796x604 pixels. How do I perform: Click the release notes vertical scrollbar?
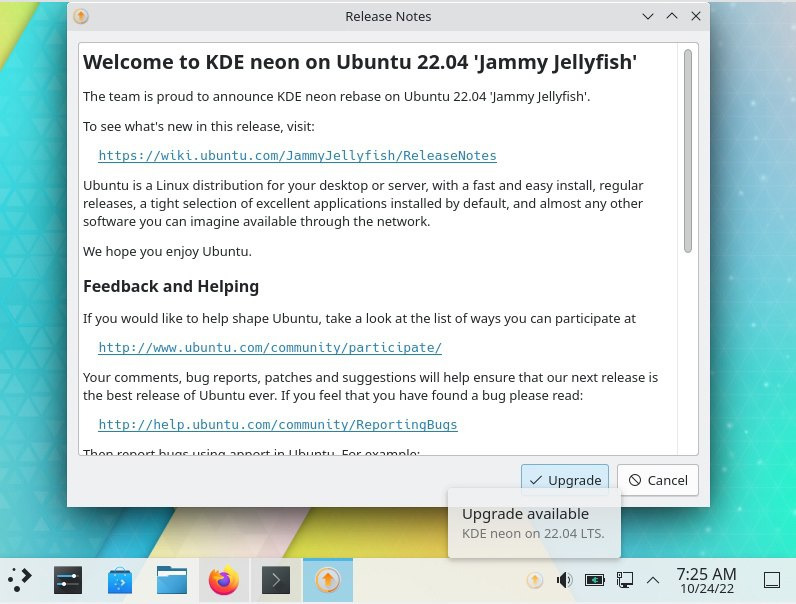coord(688,150)
